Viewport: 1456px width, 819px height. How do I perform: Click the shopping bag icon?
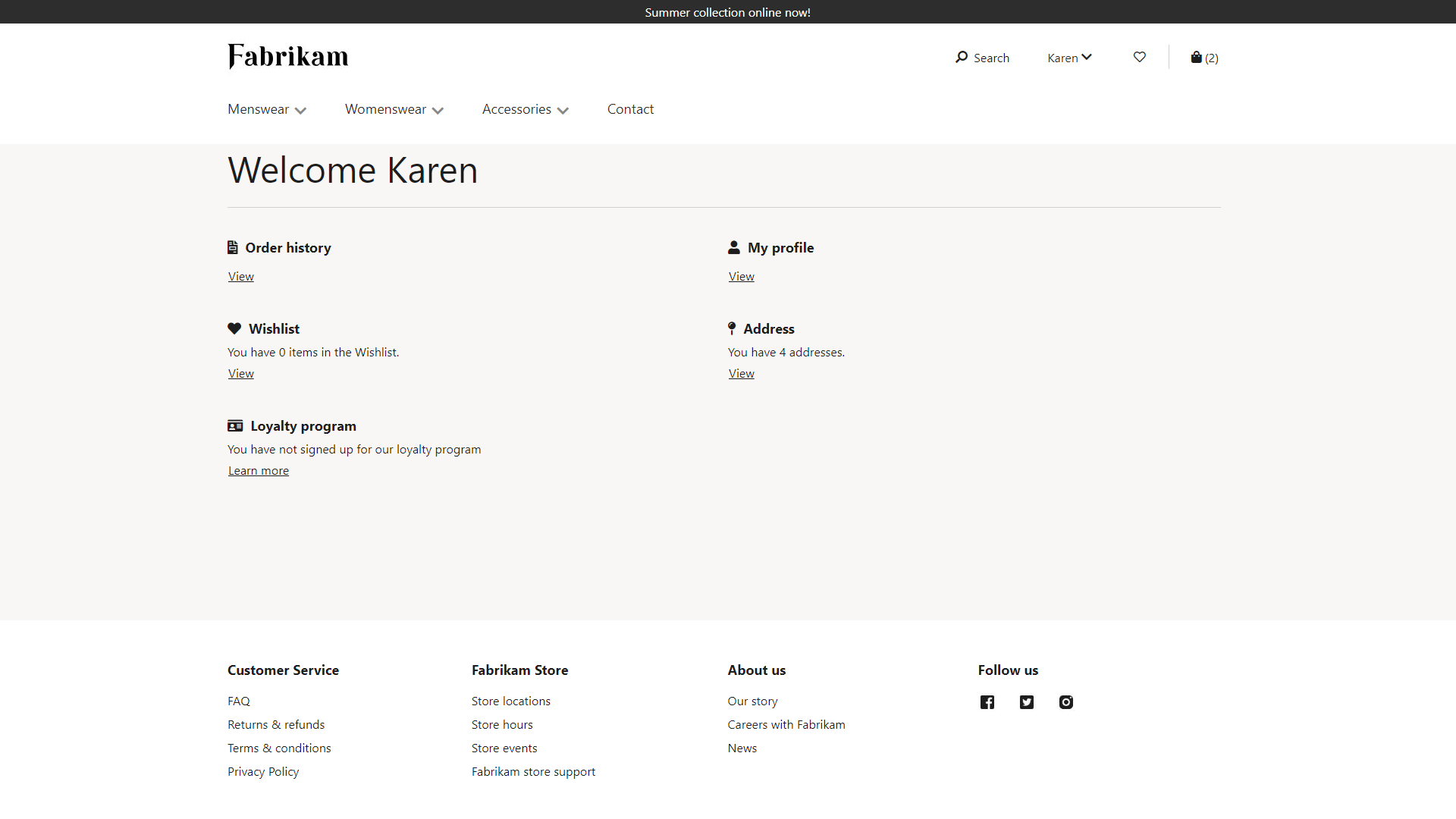[x=1196, y=57]
